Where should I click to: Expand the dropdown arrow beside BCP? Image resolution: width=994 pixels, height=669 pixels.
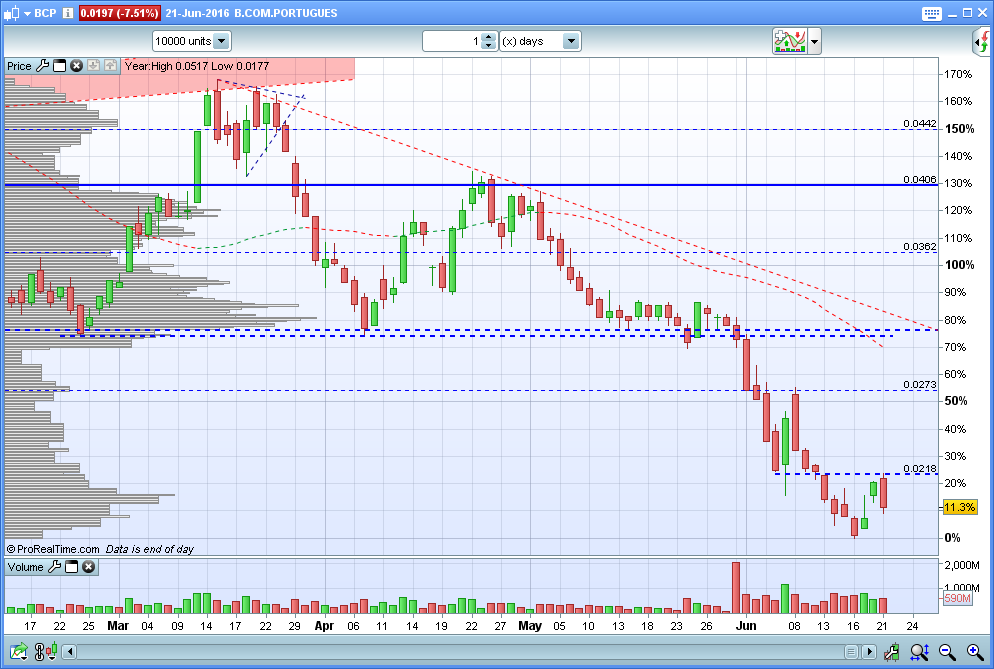point(27,13)
